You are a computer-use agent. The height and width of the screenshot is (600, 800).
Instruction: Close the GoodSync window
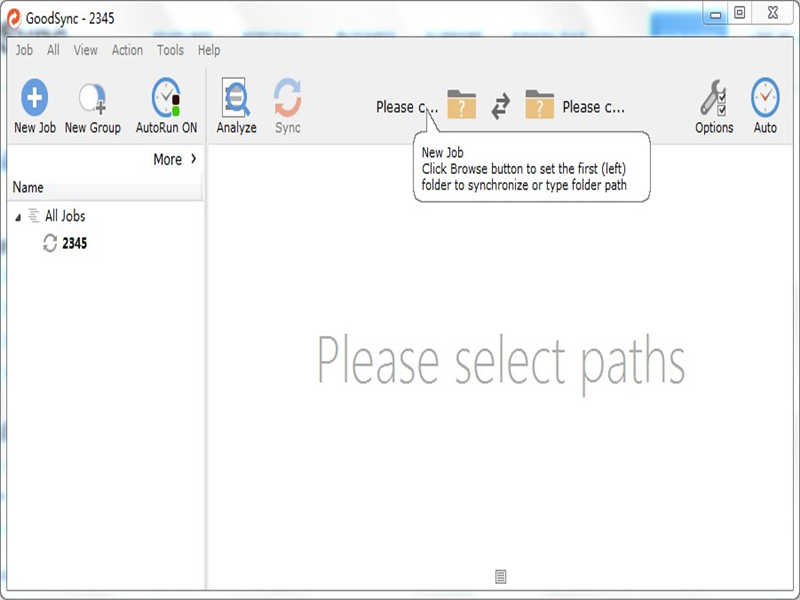pyautogui.click(x=772, y=13)
